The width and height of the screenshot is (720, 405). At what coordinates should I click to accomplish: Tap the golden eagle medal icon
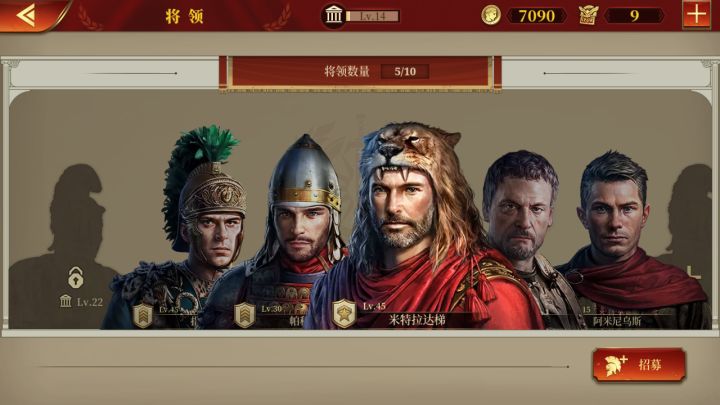[588, 15]
